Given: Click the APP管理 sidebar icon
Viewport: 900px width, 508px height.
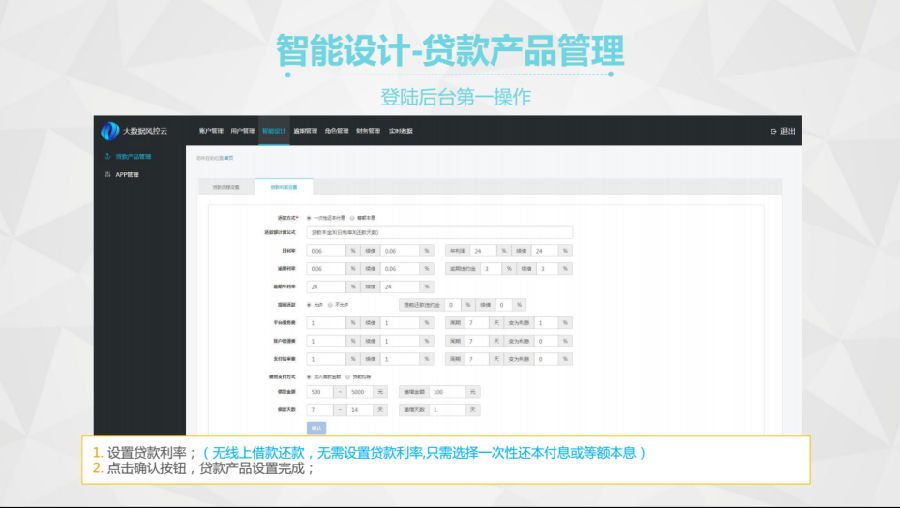Looking at the screenshot, I should tap(107, 174).
